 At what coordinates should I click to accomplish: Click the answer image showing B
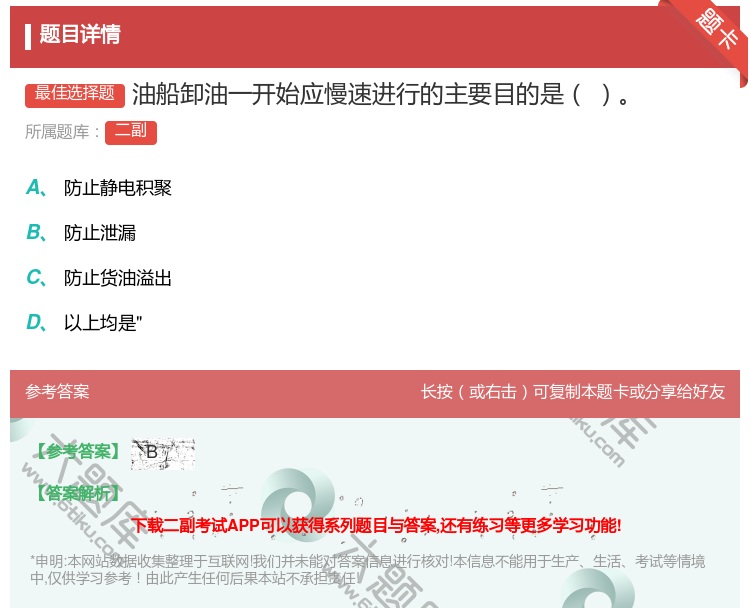coord(163,453)
